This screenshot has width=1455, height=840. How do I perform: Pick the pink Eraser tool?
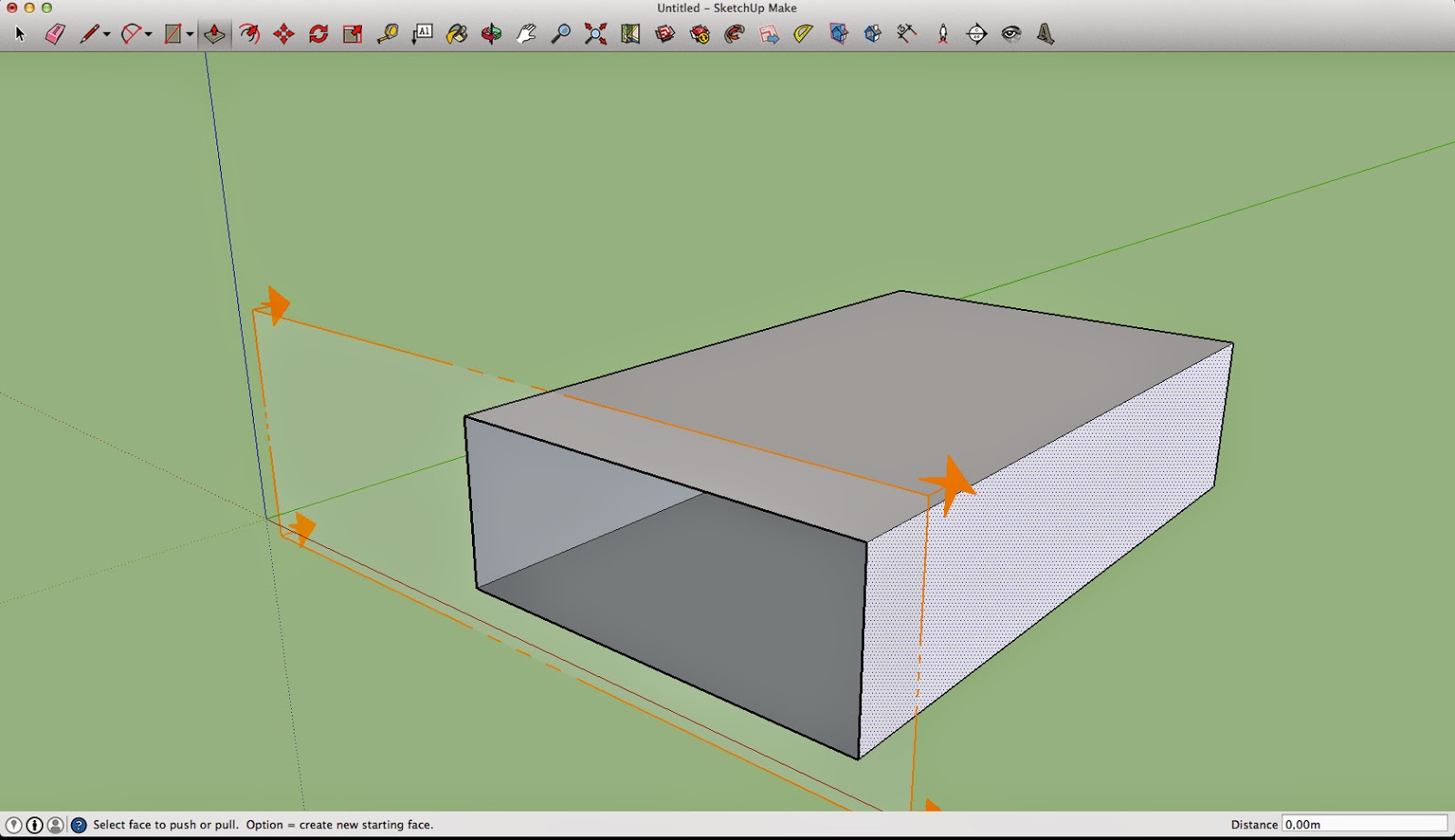point(55,35)
